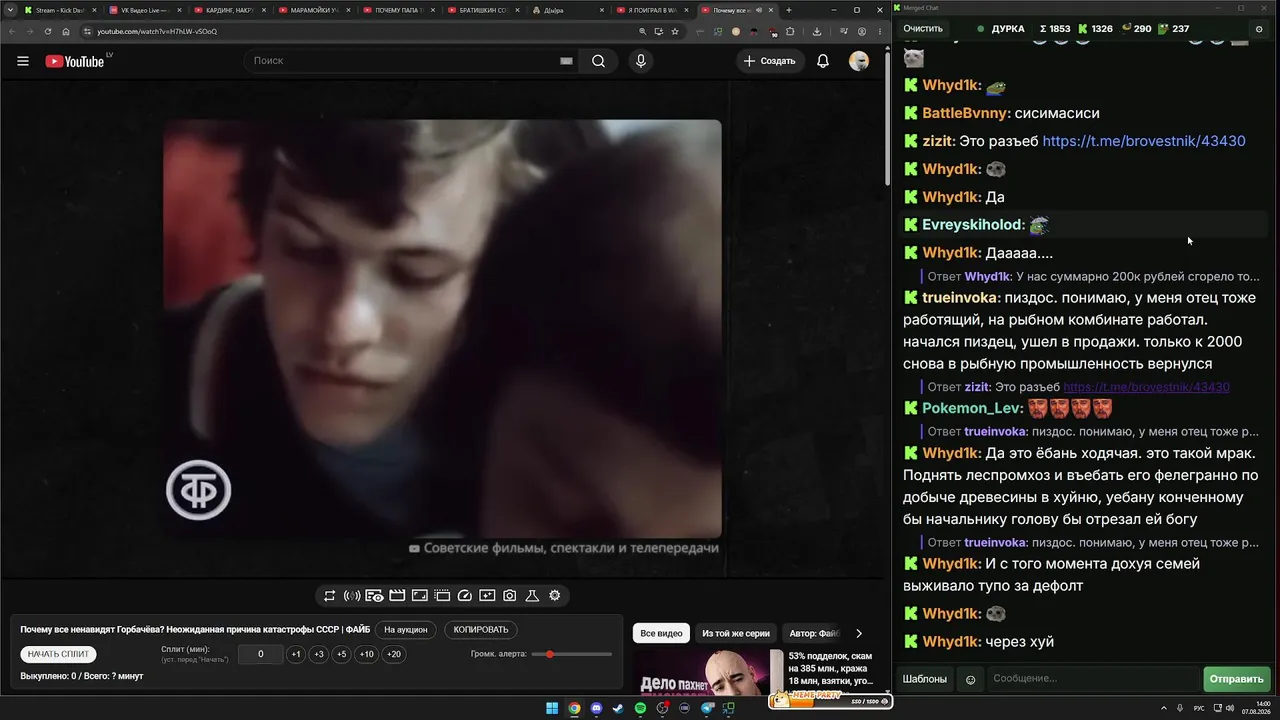Switch to the VK Видео Live tab

click(x=143, y=10)
